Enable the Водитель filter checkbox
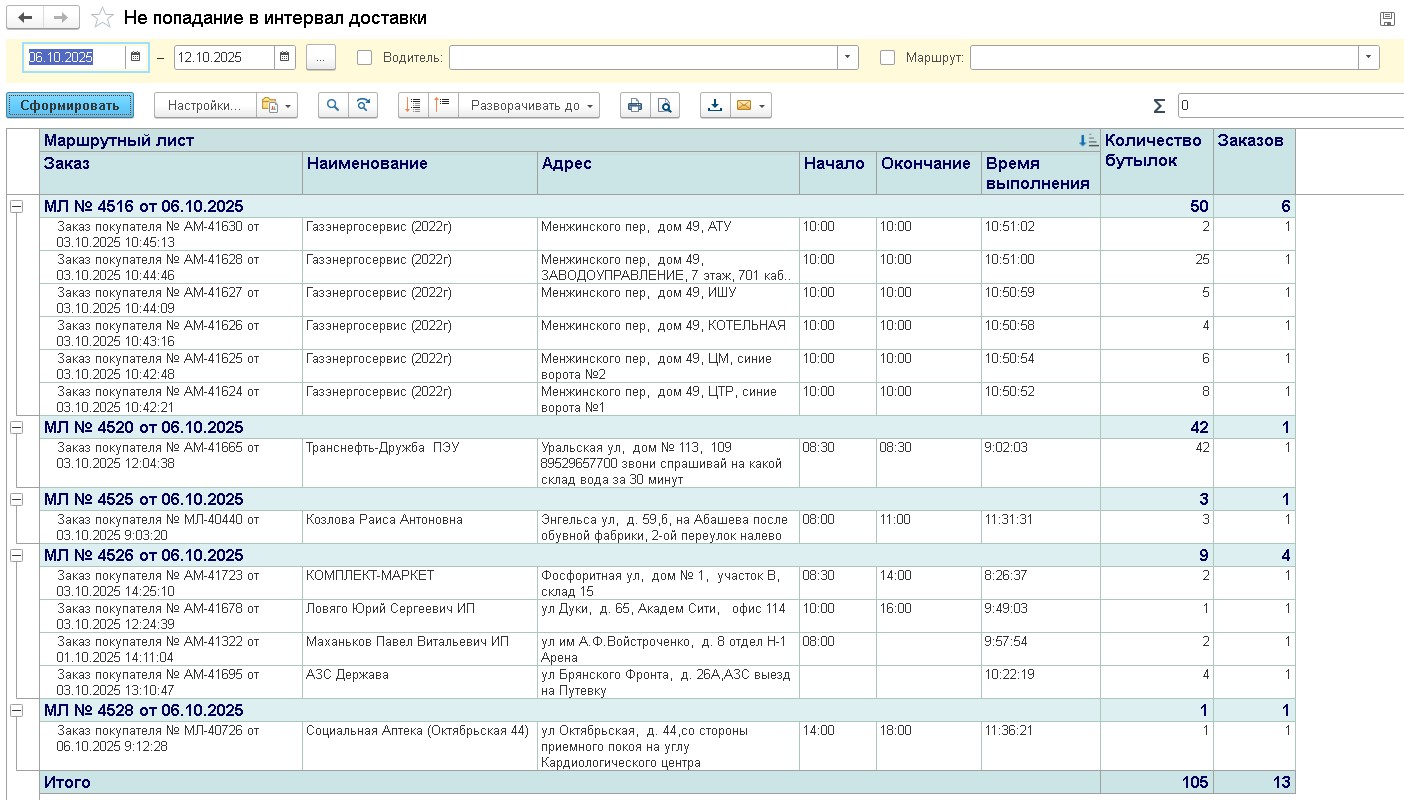Screen dimensions: 1404x800 (365, 58)
